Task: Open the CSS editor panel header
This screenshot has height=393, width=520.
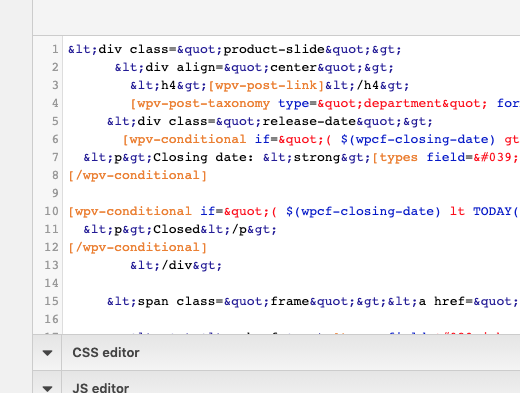Action: coord(276,352)
